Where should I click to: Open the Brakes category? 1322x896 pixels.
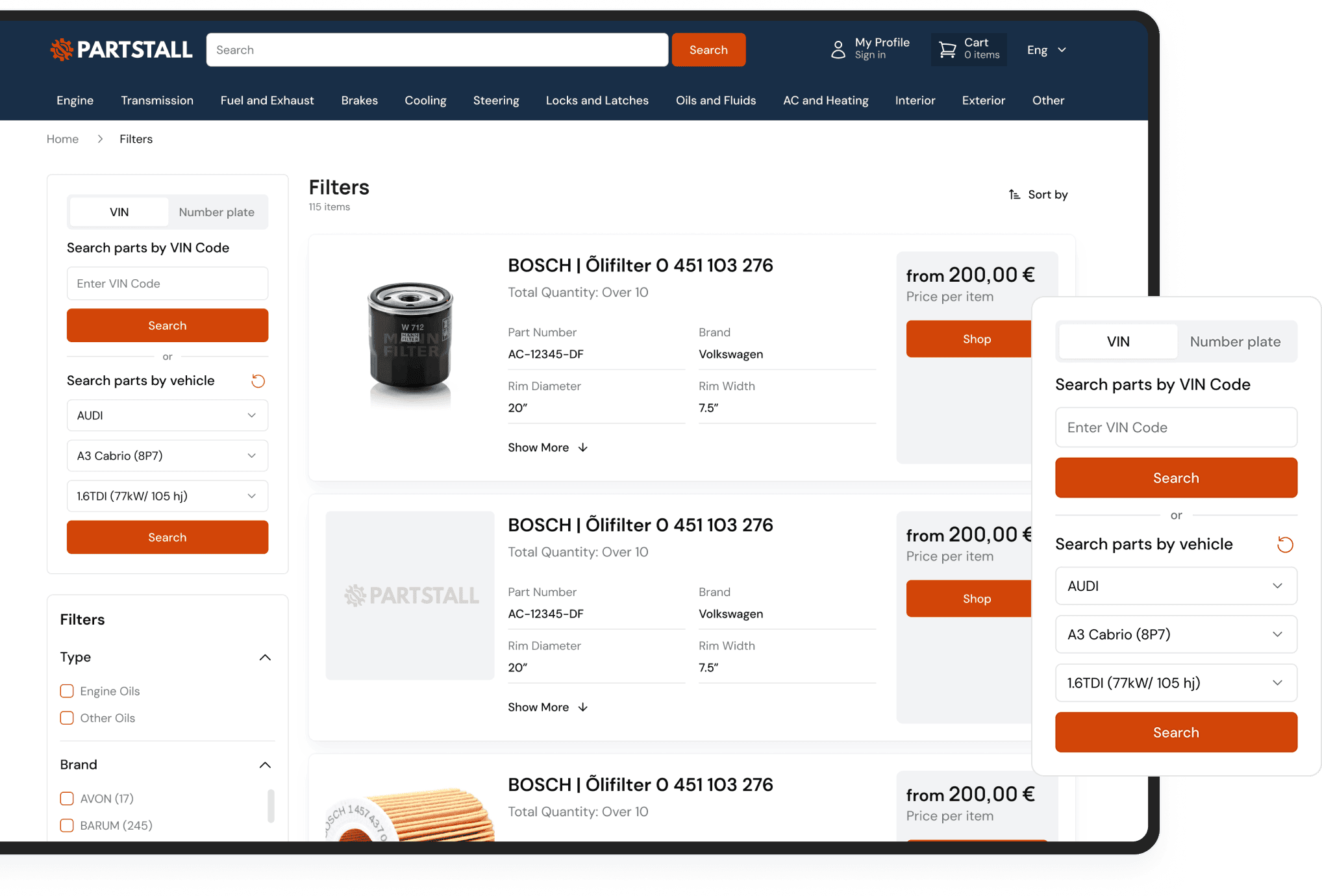359,100
